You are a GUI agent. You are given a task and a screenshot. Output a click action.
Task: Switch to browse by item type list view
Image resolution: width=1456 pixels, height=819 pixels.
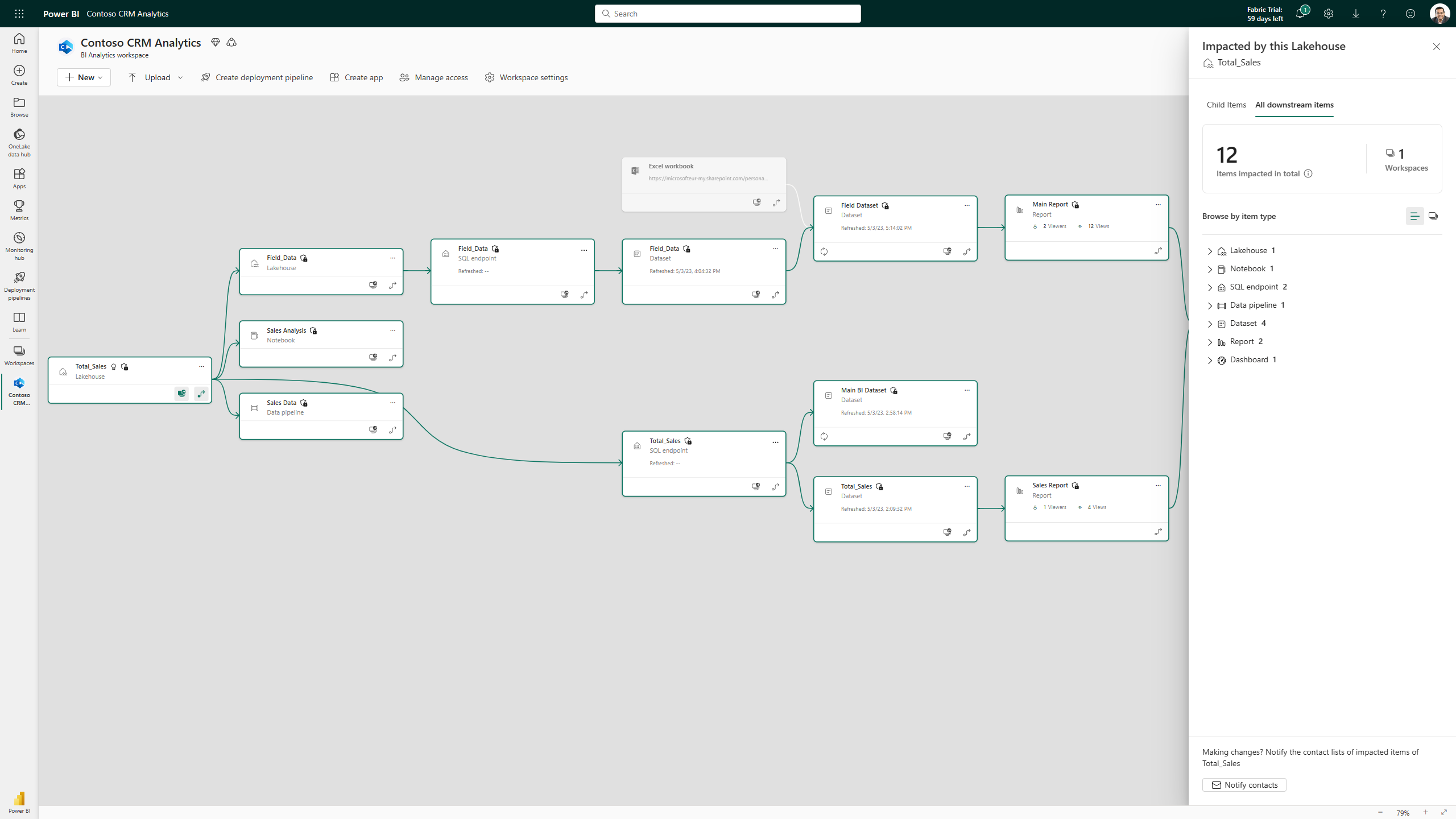click(1414, 216)
